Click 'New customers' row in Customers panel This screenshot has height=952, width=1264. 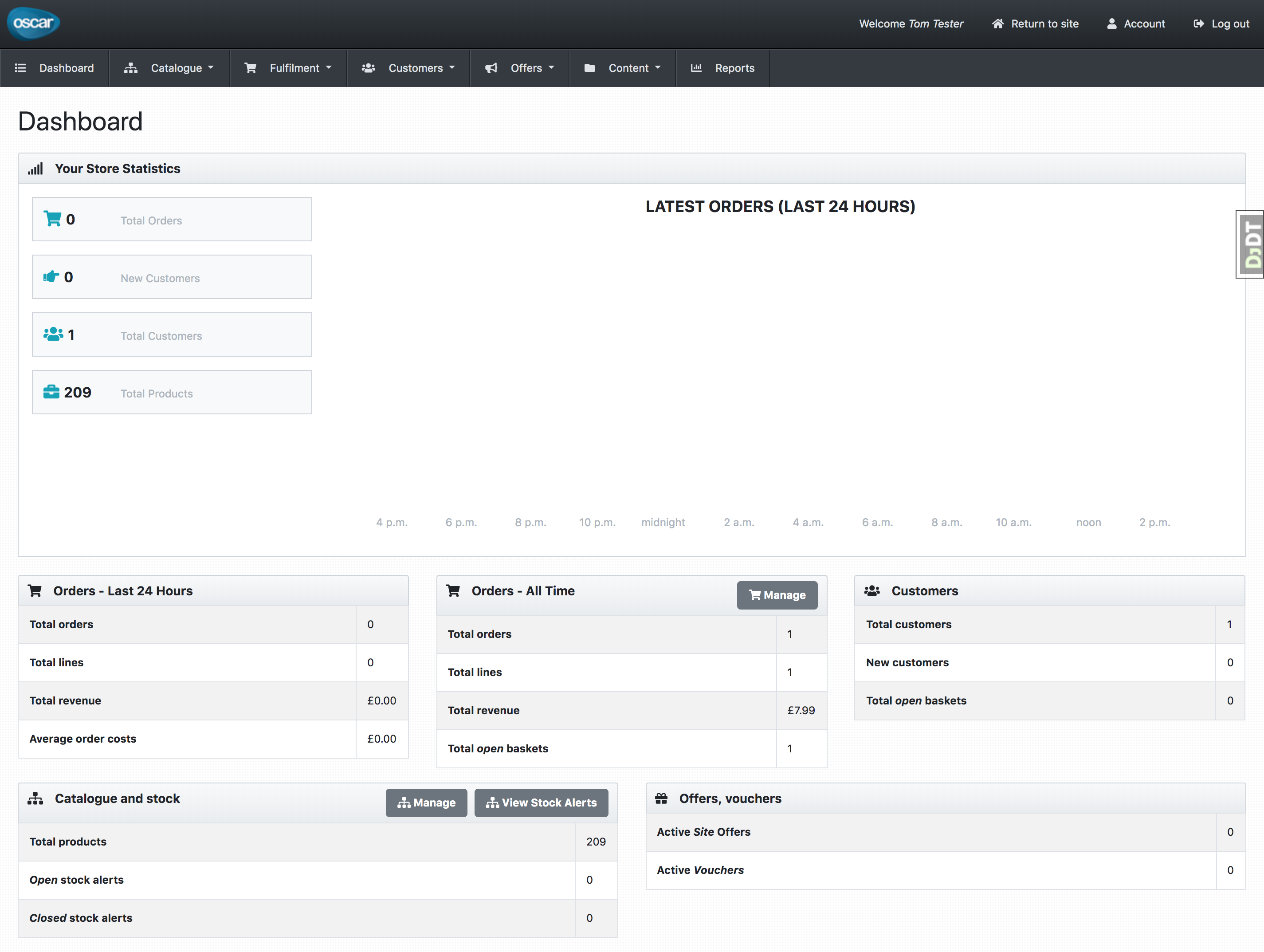[x=1050, y=663]
